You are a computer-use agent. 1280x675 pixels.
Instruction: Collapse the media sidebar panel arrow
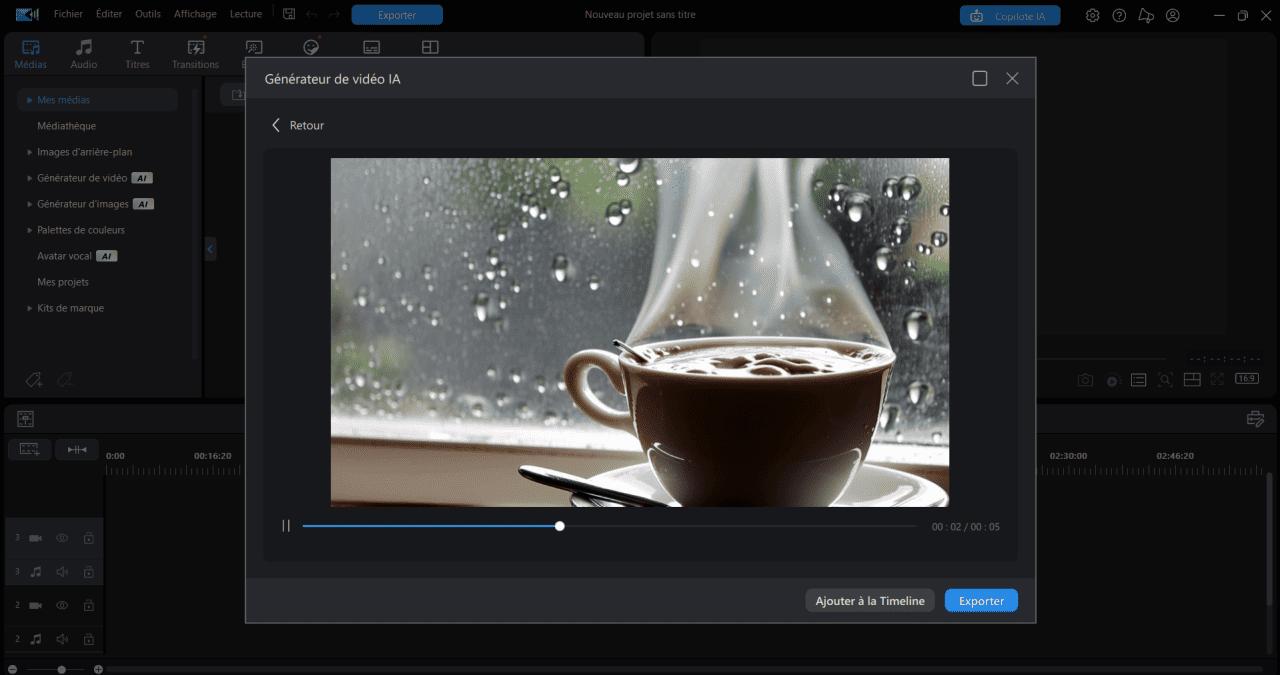click(210, 248)
